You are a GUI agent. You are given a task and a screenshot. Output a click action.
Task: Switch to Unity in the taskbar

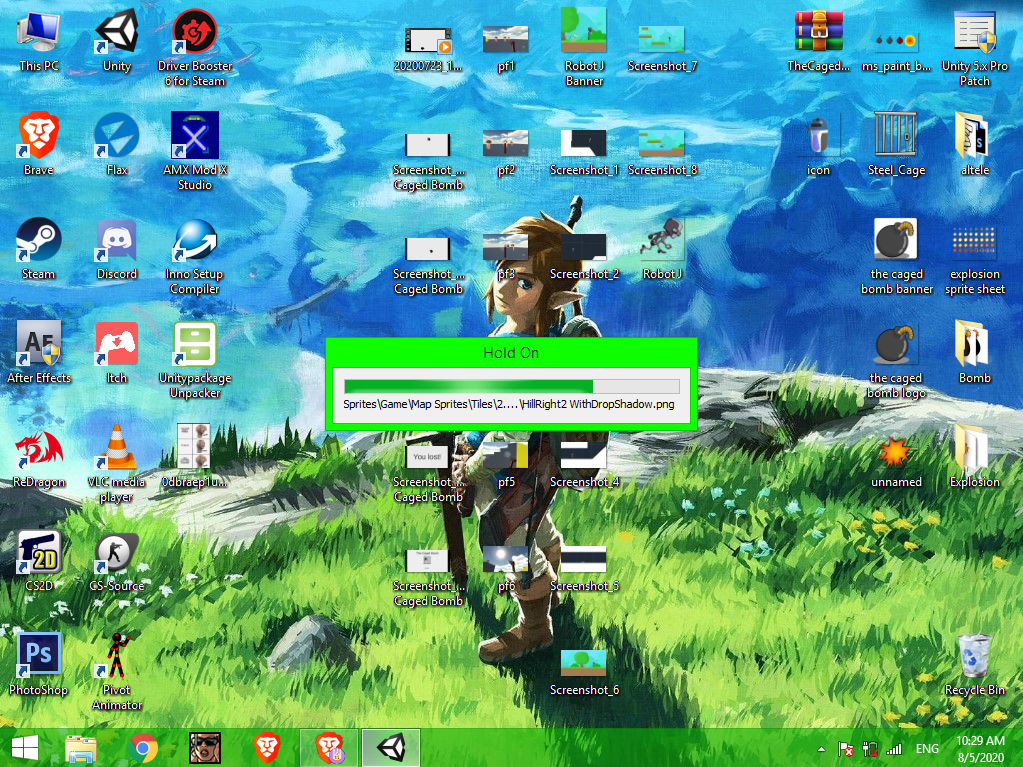click(x=391, y=747)
